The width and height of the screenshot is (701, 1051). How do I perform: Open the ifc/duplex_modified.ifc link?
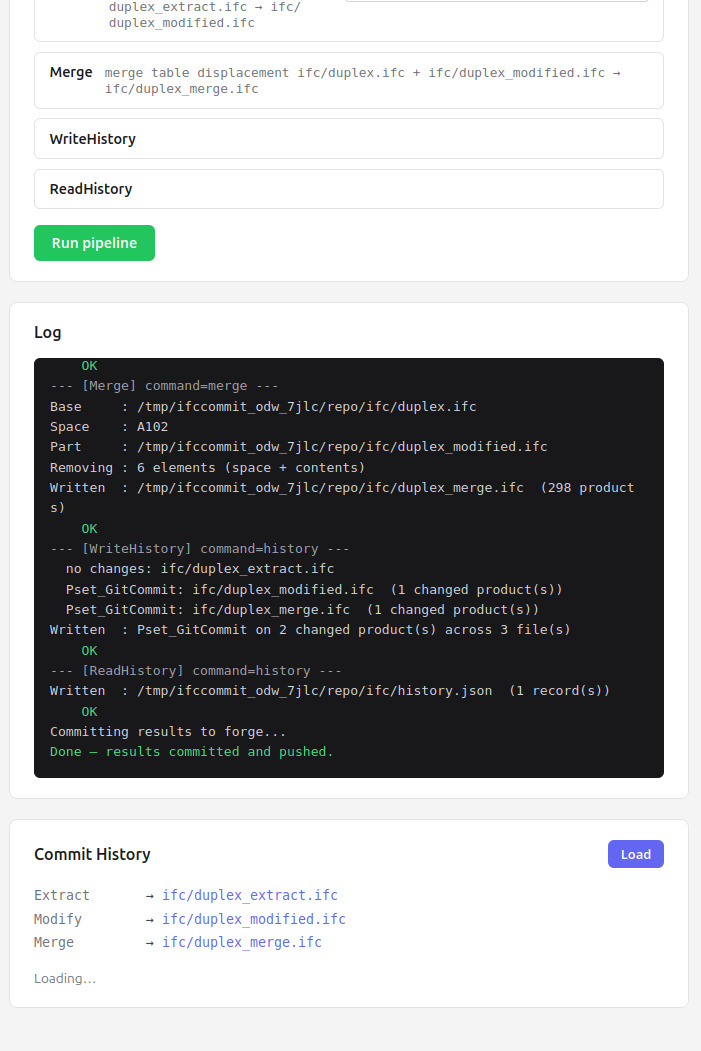[254, 919]
